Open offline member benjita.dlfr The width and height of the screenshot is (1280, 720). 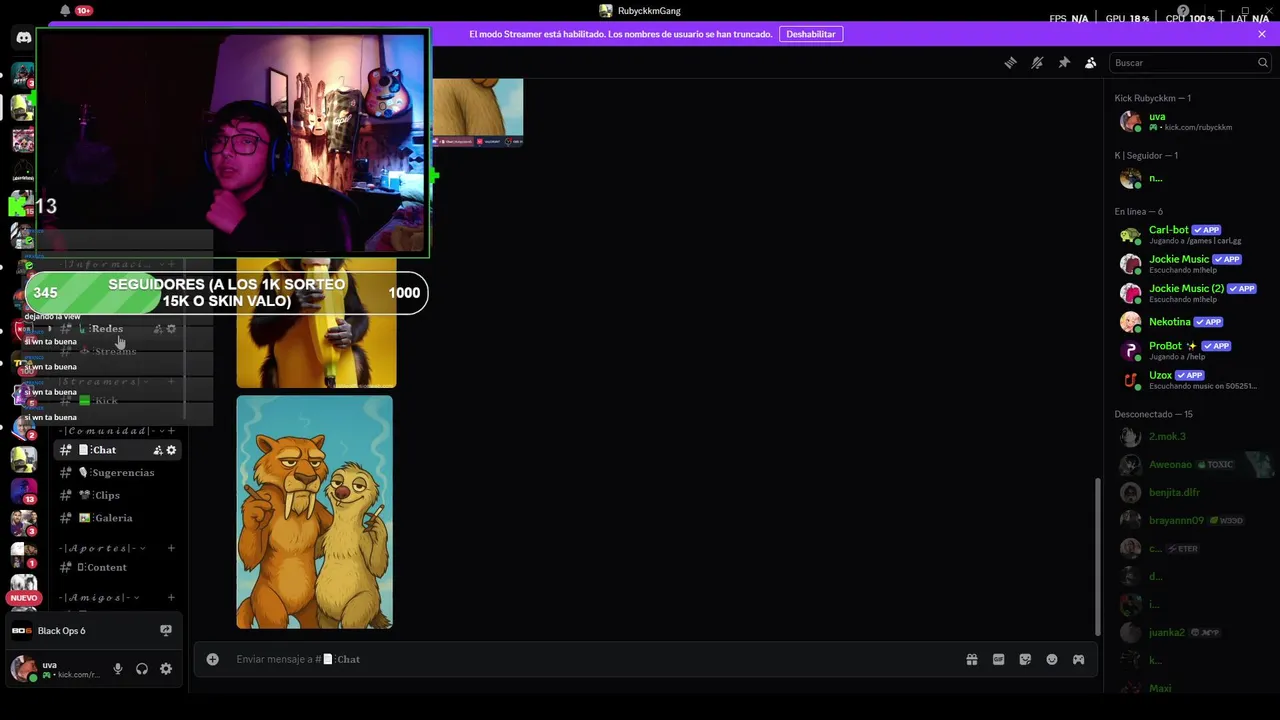coord(1190,493)
